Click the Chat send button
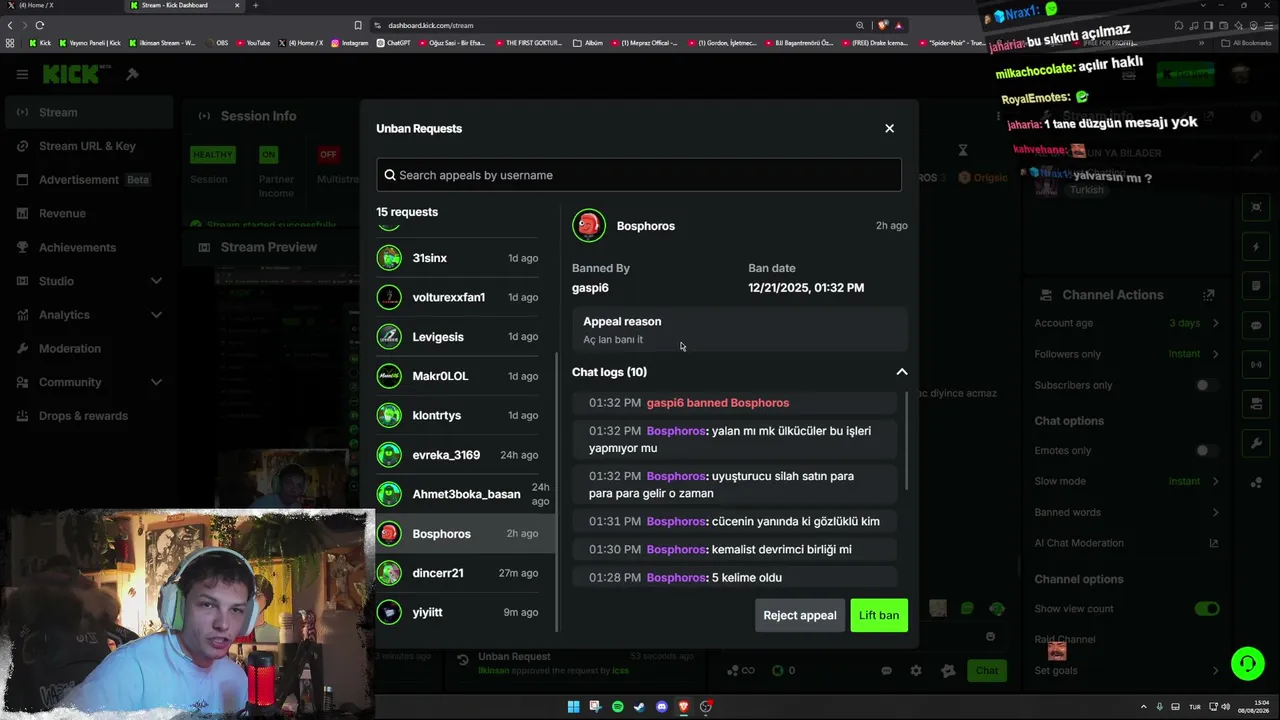1280x720 pixels. 987,671
